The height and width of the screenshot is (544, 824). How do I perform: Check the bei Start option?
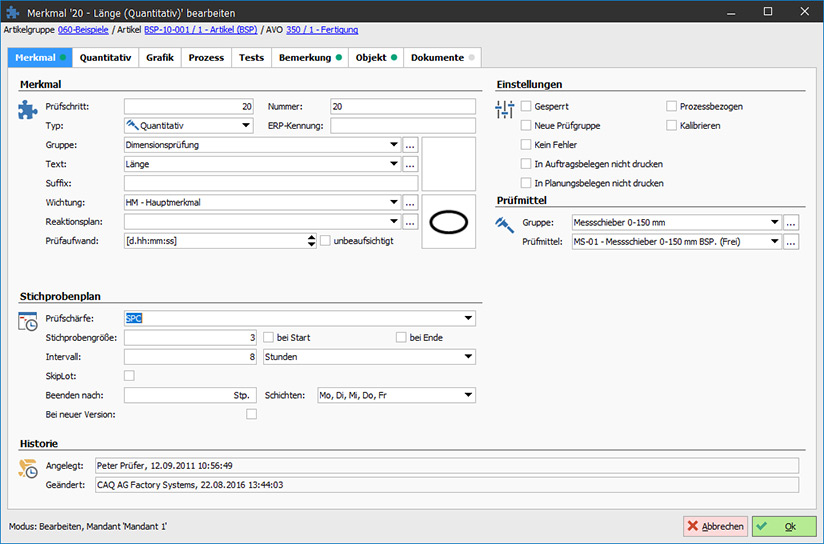pyautogui.click(x=269, y=337)
